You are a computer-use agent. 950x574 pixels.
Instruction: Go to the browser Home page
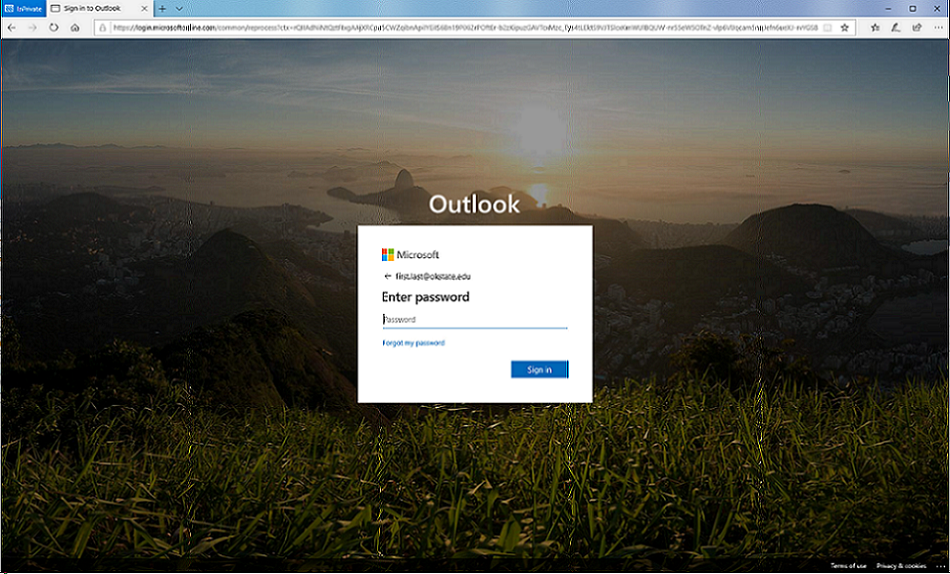[x=75, y=27]
